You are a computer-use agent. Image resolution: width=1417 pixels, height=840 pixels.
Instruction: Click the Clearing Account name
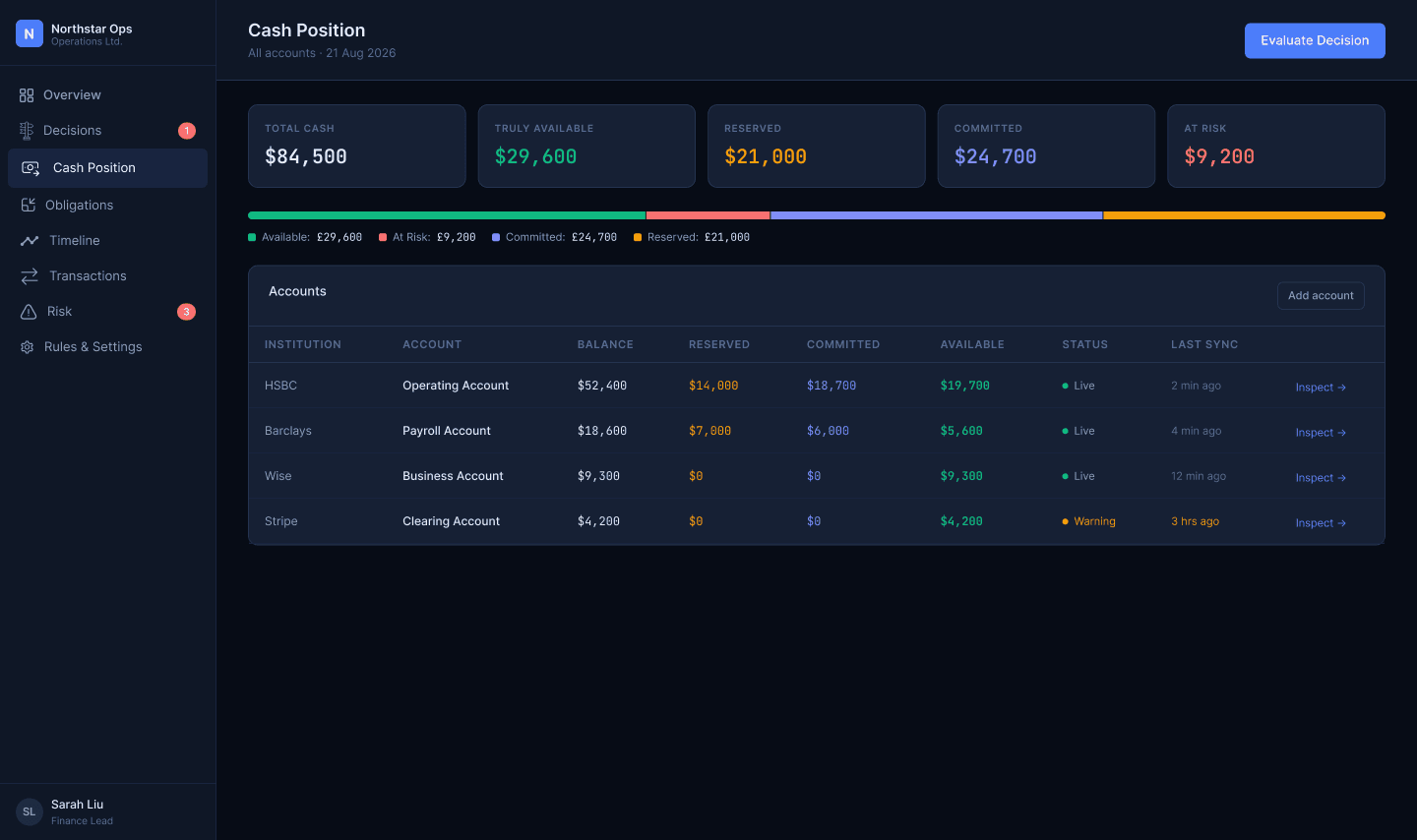tap(451, 521)
